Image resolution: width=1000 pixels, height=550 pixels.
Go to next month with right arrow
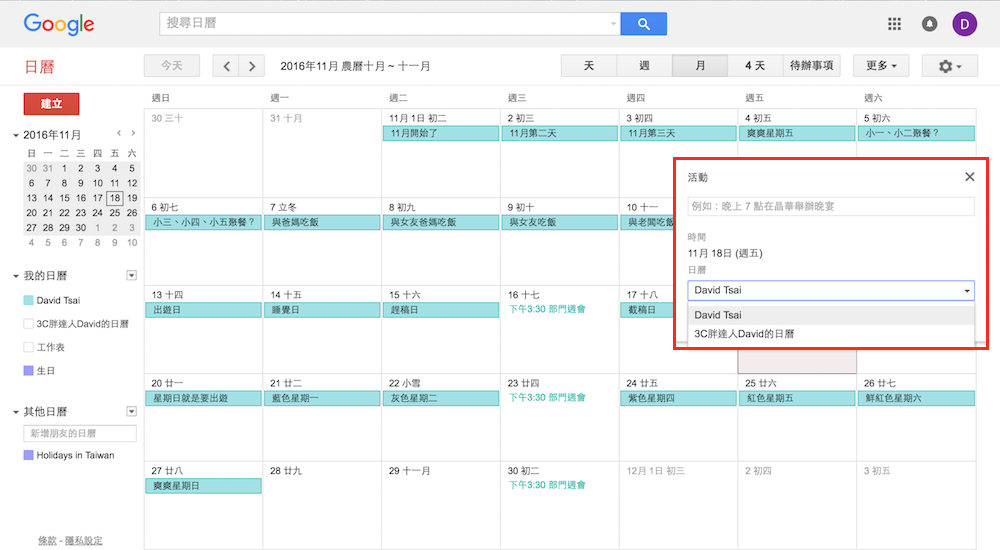(x=252, y=66)
